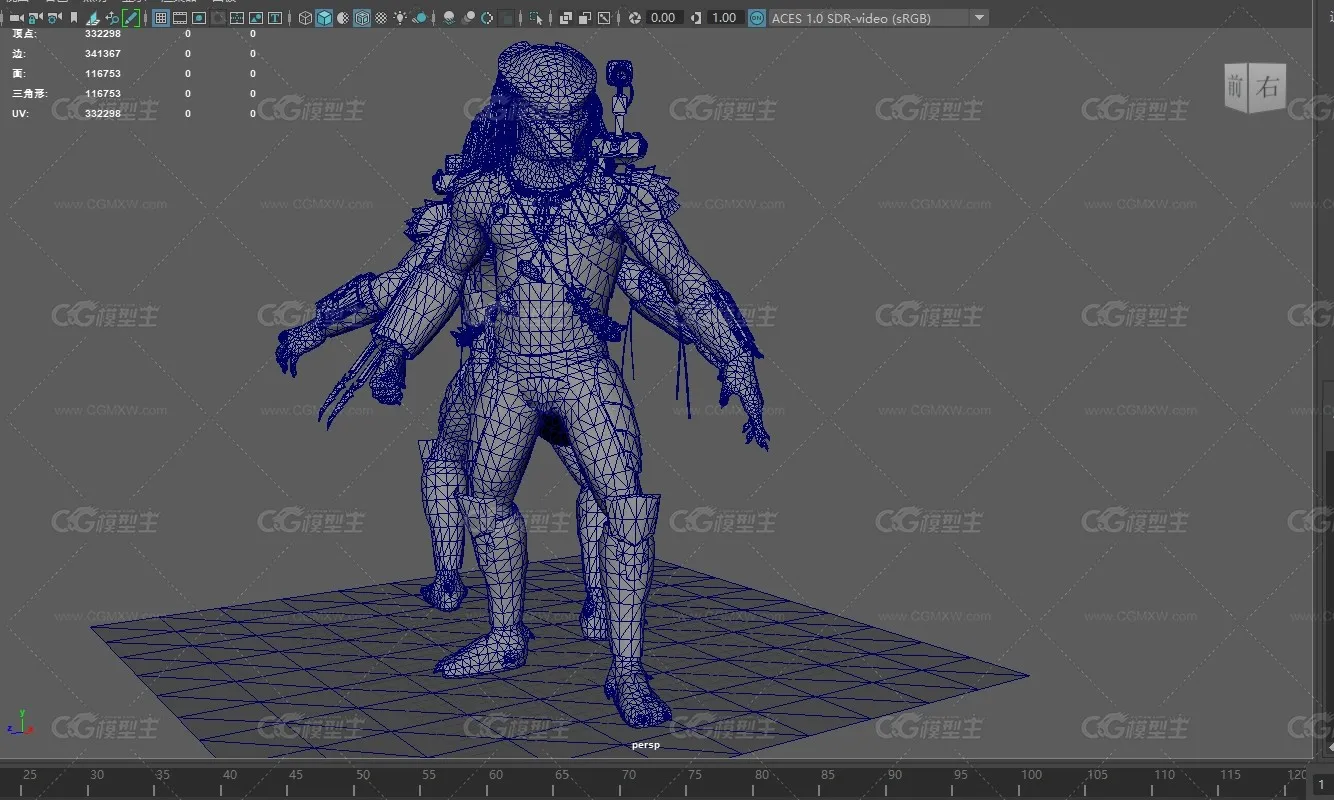
Task: Click frame 75 on the timeline
Action: pyautogui.click(x=695, y=775)
